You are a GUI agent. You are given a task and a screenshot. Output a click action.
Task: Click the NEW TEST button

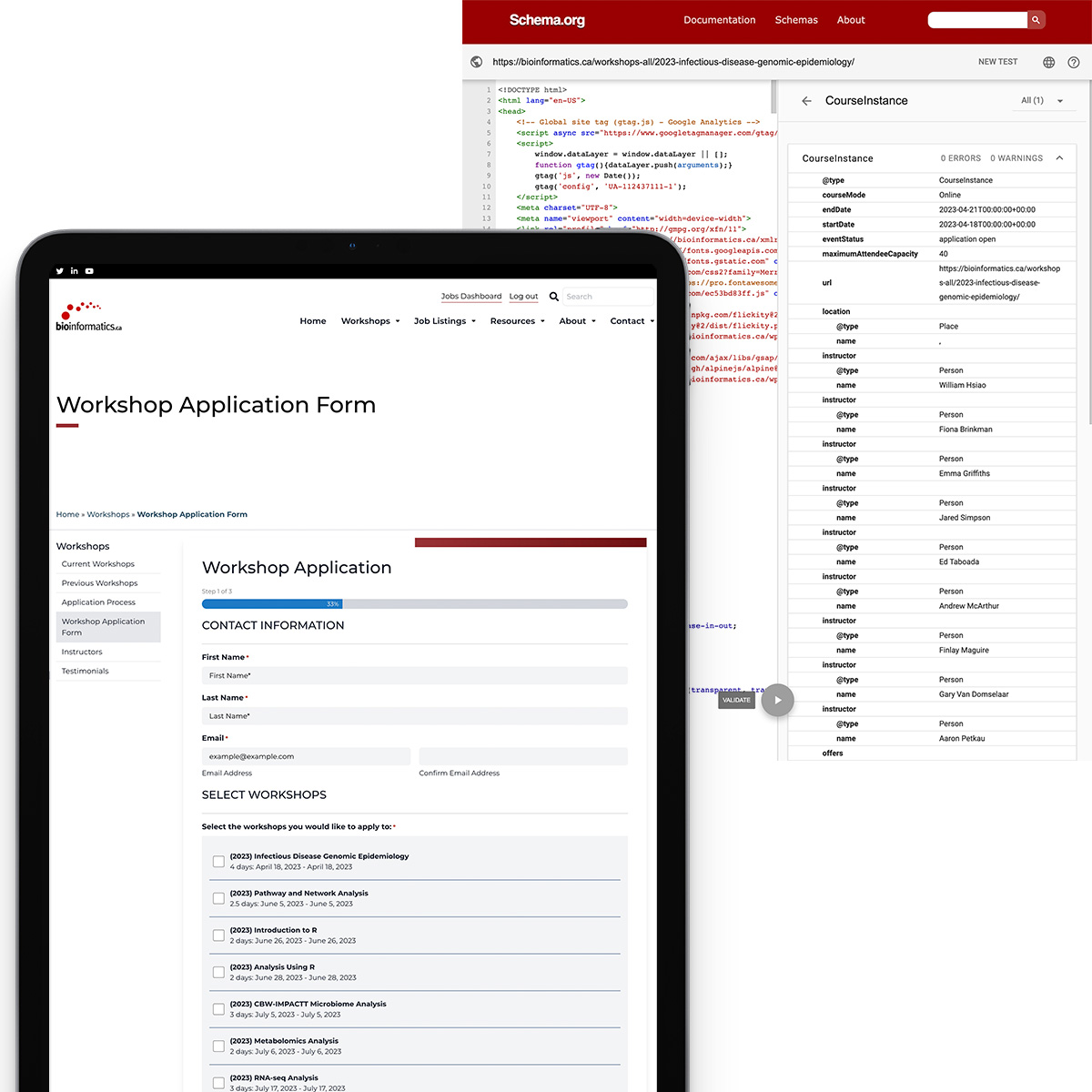[x=997, y=62]
